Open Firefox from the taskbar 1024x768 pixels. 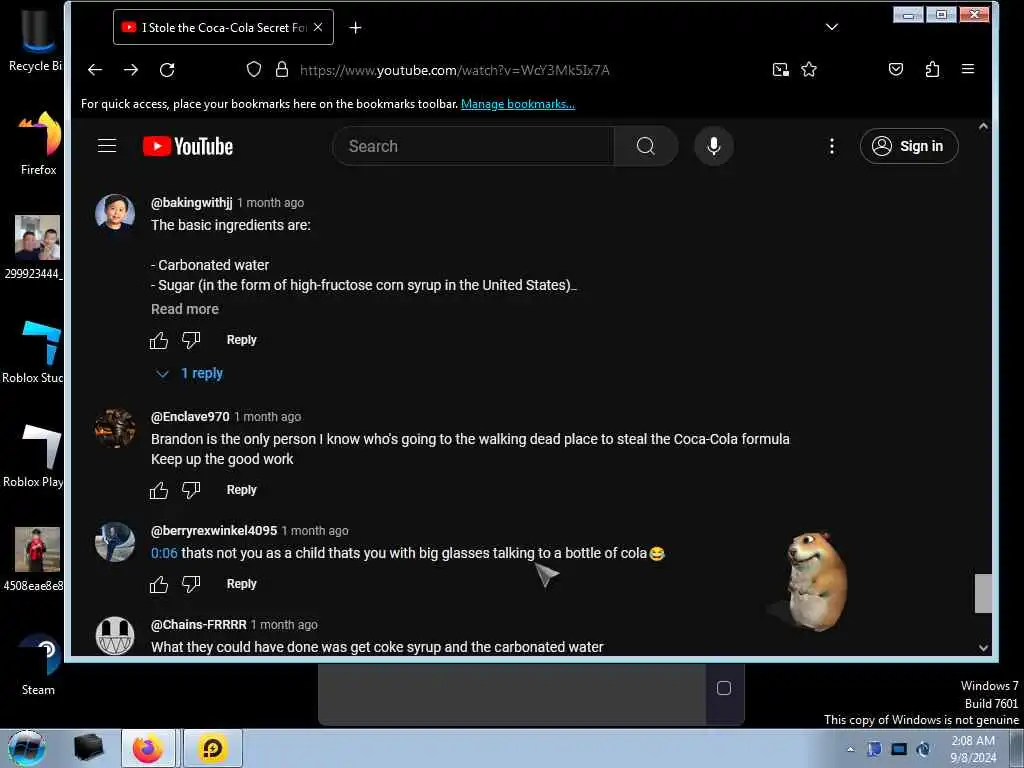tap(148, 748)
